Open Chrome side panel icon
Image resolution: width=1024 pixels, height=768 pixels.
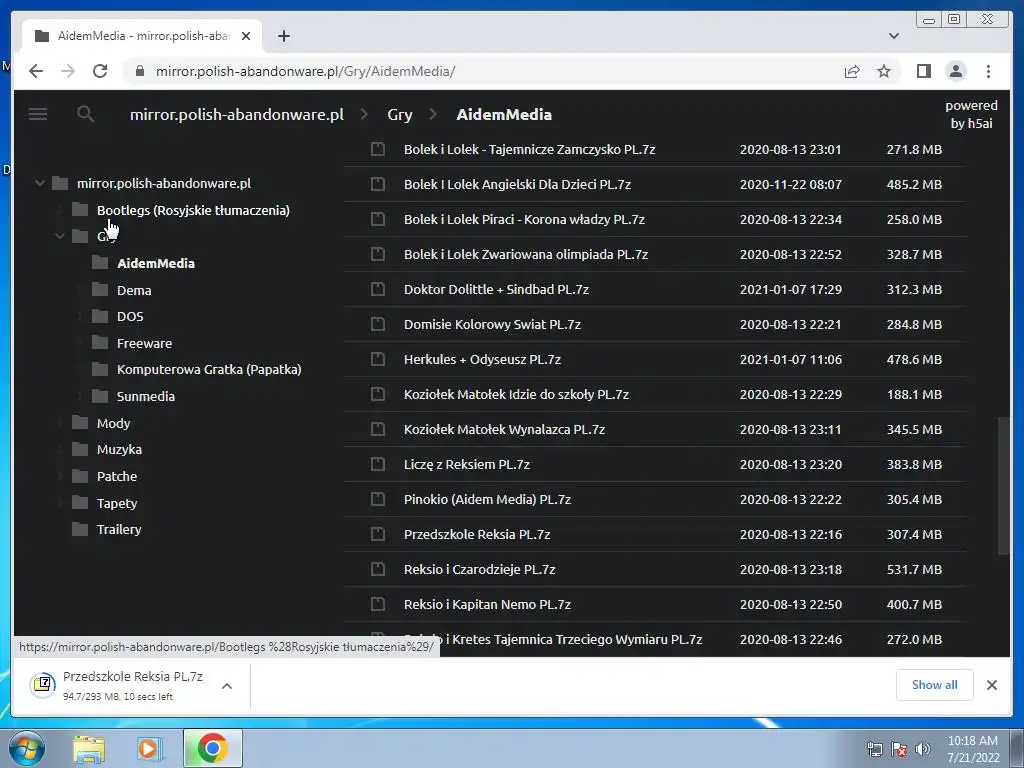(923, 71)
